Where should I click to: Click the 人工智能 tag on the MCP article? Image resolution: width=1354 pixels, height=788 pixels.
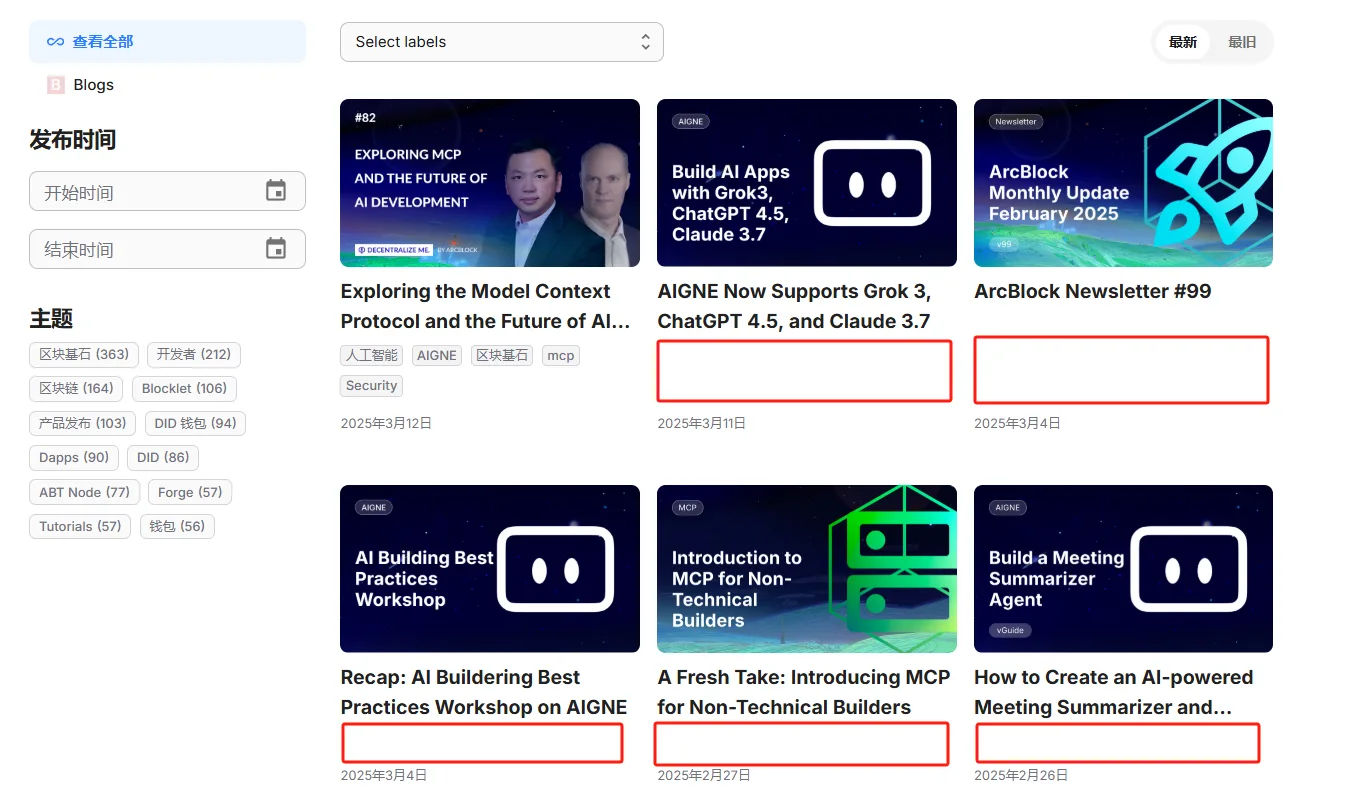pos(371,355)
